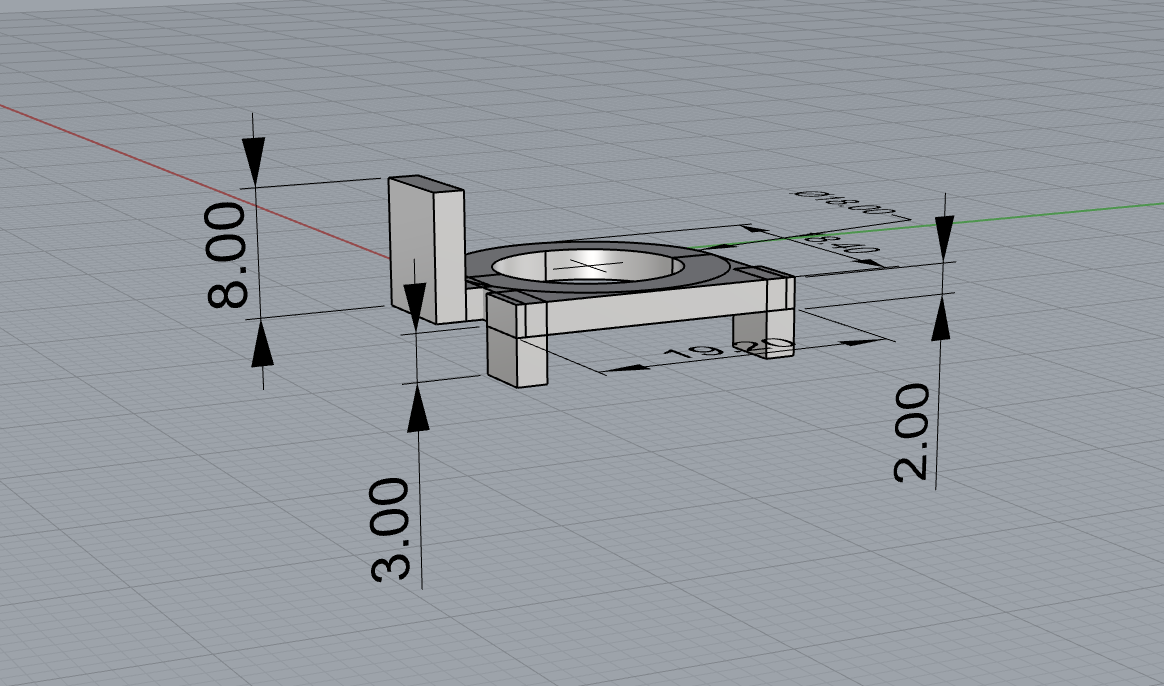Click the center cross mark in the circular hole
Viewport: 1164px width, 686px height.
(582, 265)
